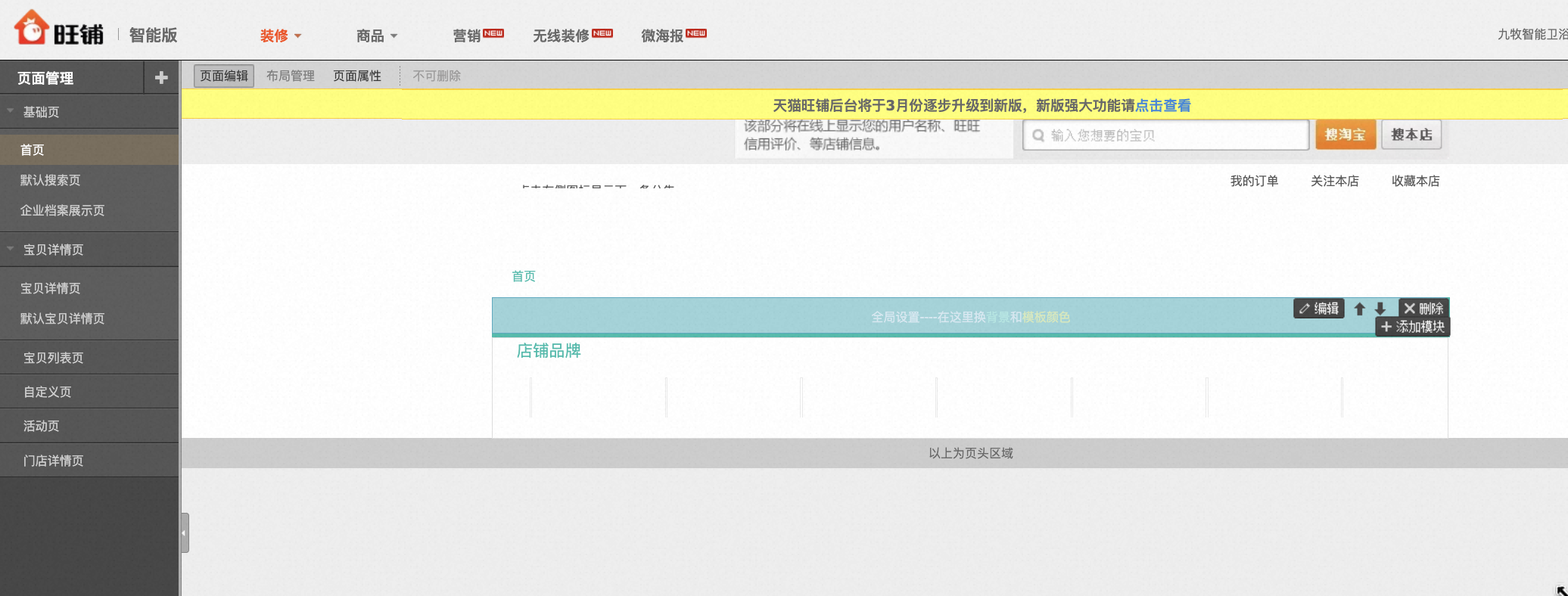The image size is (1568, 596).
Task: Switch to 布局管理 tab
Action: point(291,76)
